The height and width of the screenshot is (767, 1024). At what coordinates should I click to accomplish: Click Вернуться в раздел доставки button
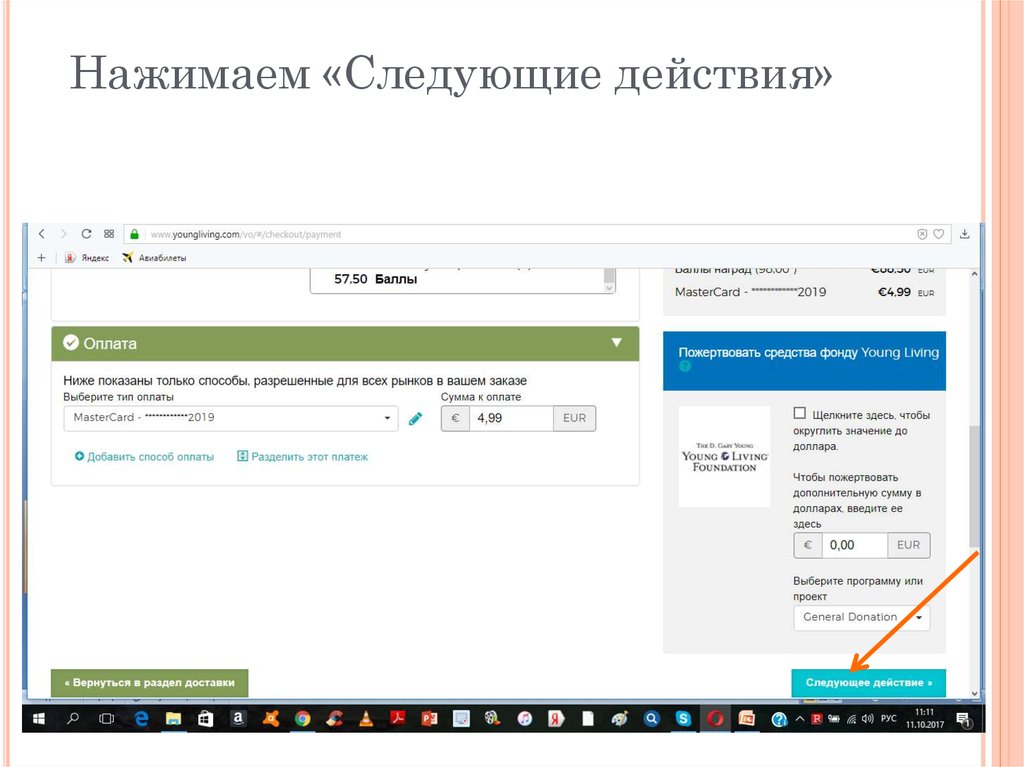(x=149, y=683)
